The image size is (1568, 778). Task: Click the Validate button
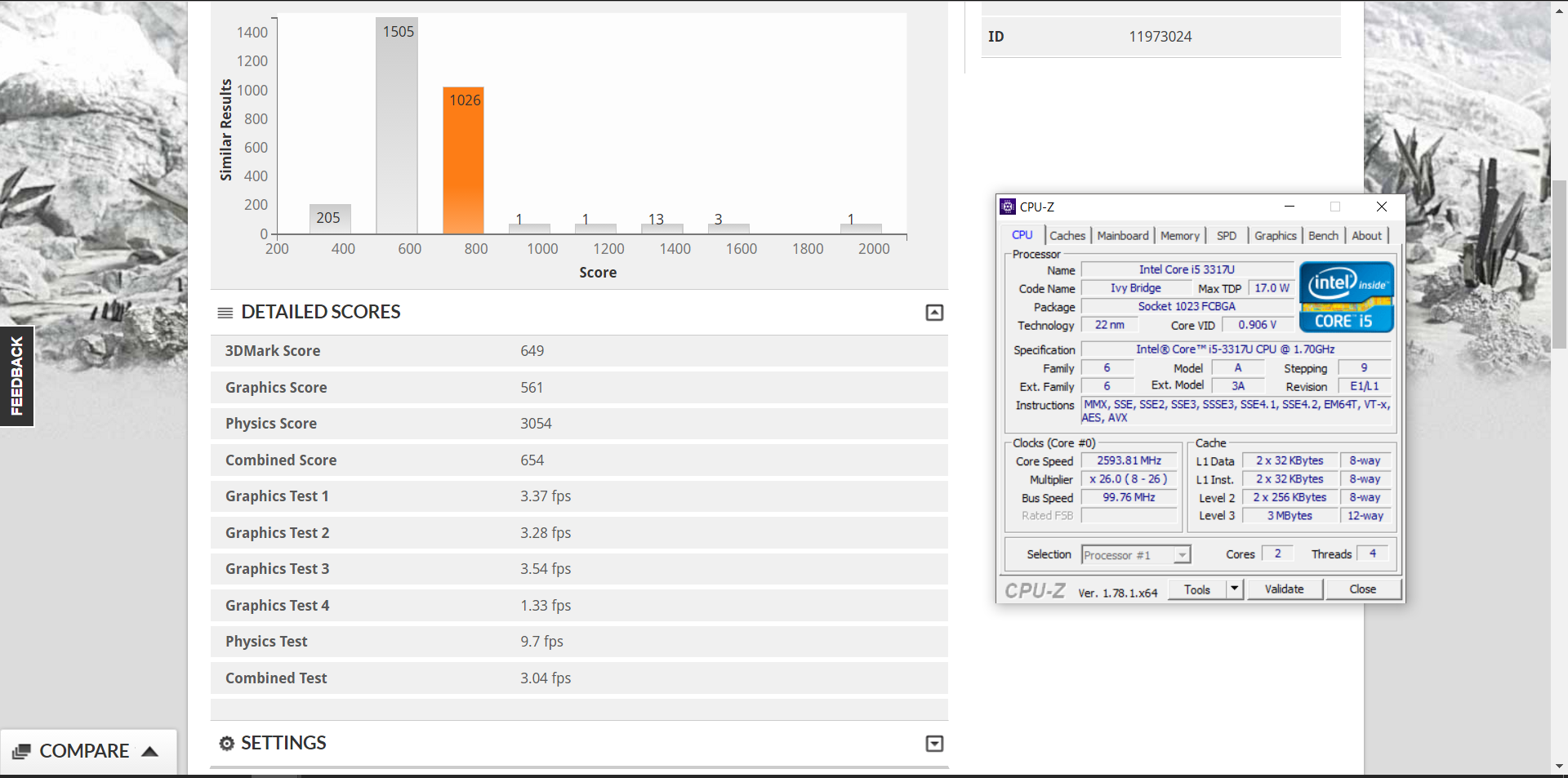pos(1284,589)
